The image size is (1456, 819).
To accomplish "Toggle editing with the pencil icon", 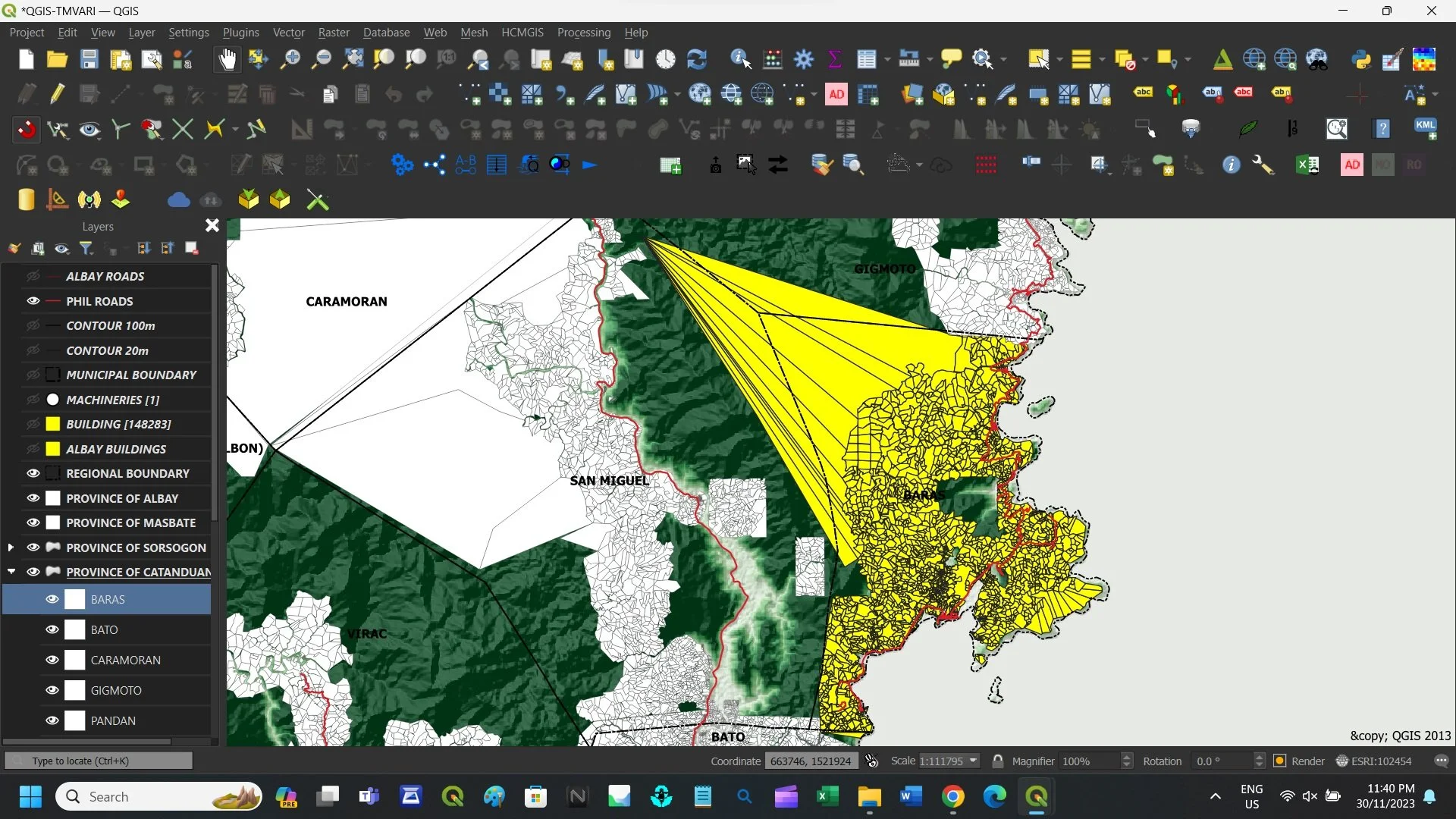I will 57,94.
